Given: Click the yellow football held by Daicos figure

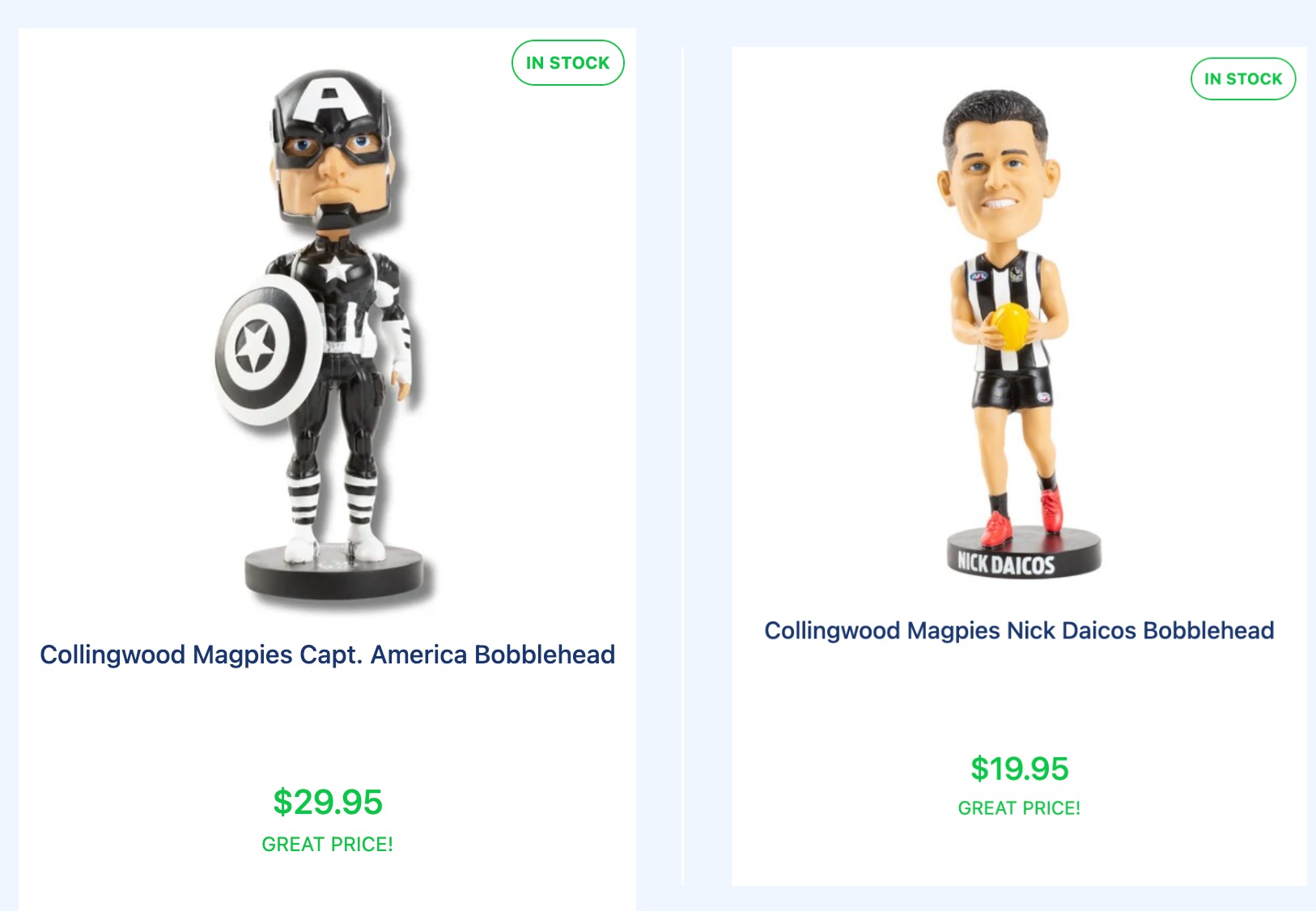Looking at the screenshot, I should pos(1010,326).
